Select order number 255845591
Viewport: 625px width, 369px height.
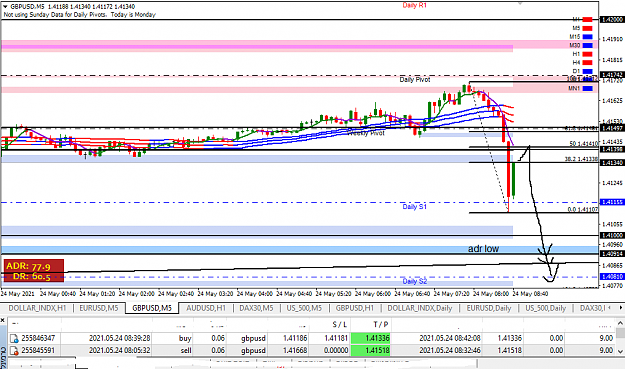pyautogui.click(x=38, y=350)
